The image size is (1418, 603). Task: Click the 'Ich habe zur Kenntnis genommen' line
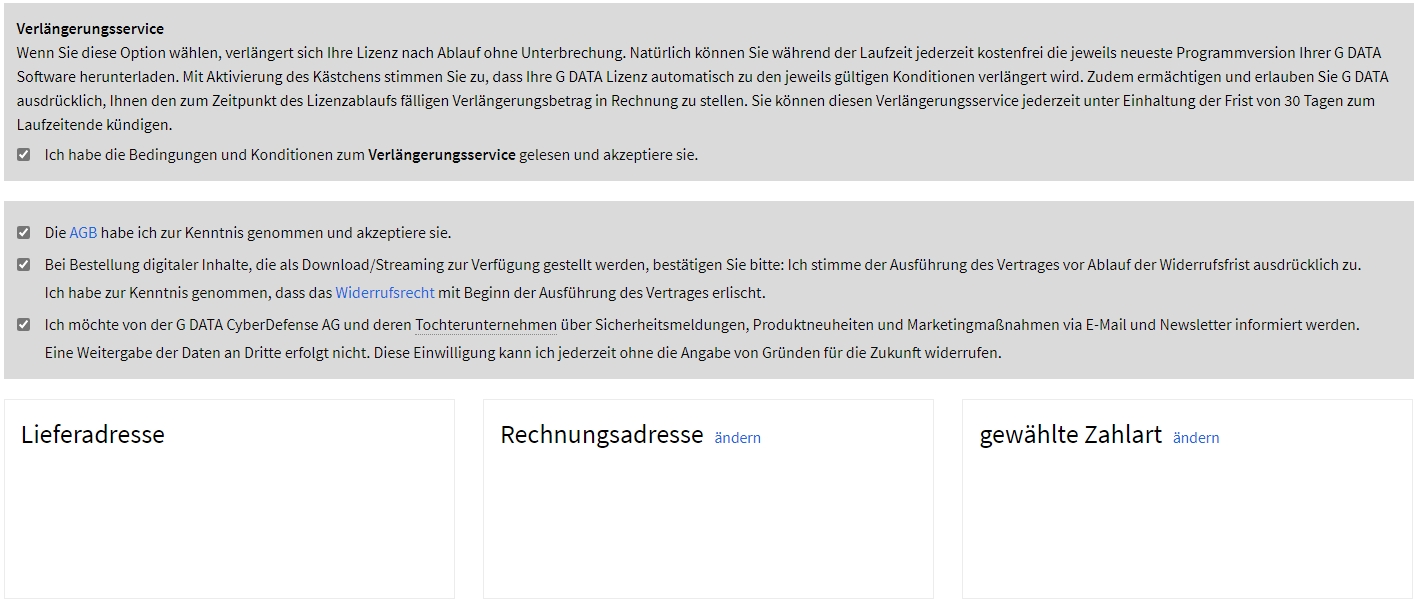405,293
